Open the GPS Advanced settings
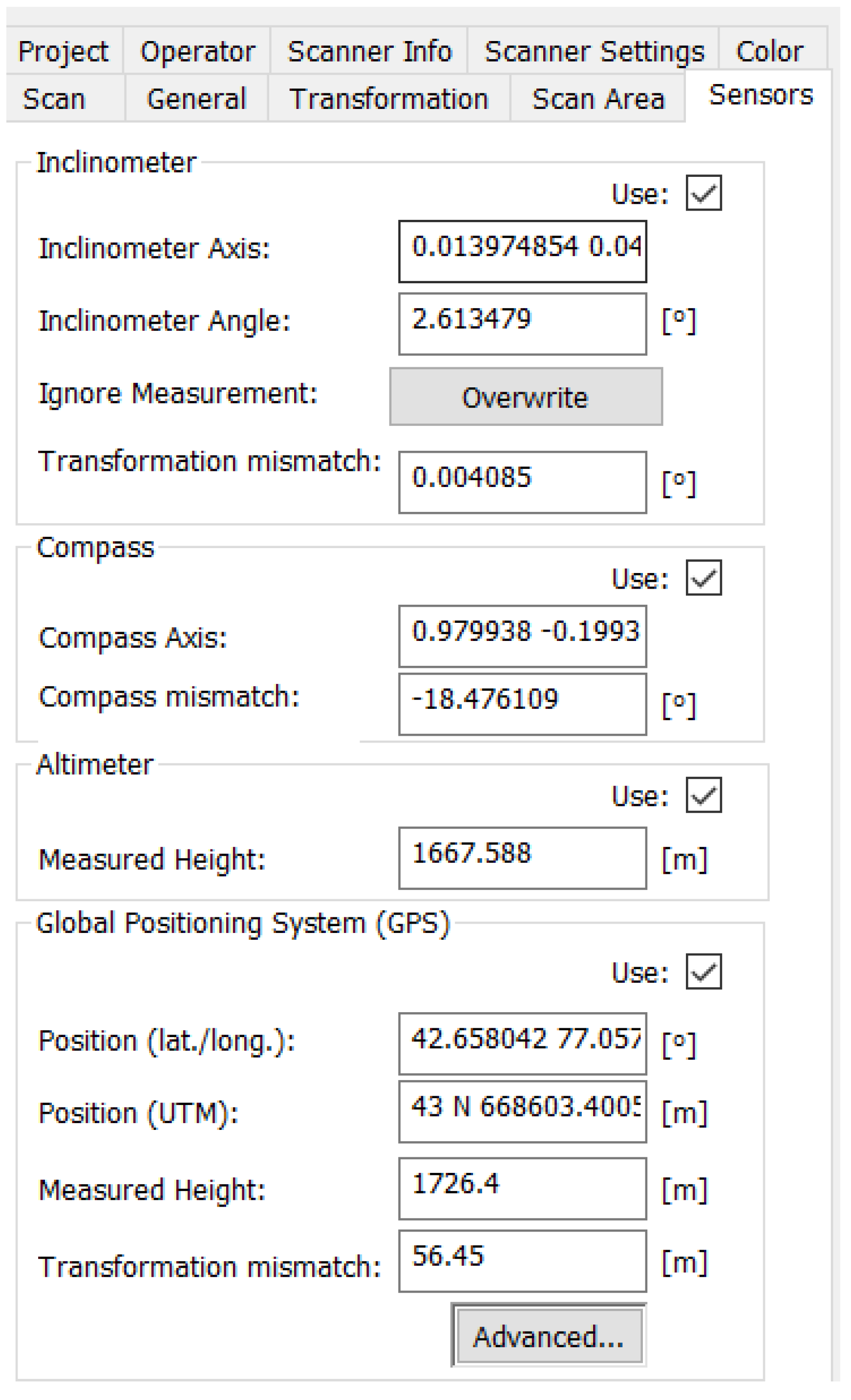 549,1336
